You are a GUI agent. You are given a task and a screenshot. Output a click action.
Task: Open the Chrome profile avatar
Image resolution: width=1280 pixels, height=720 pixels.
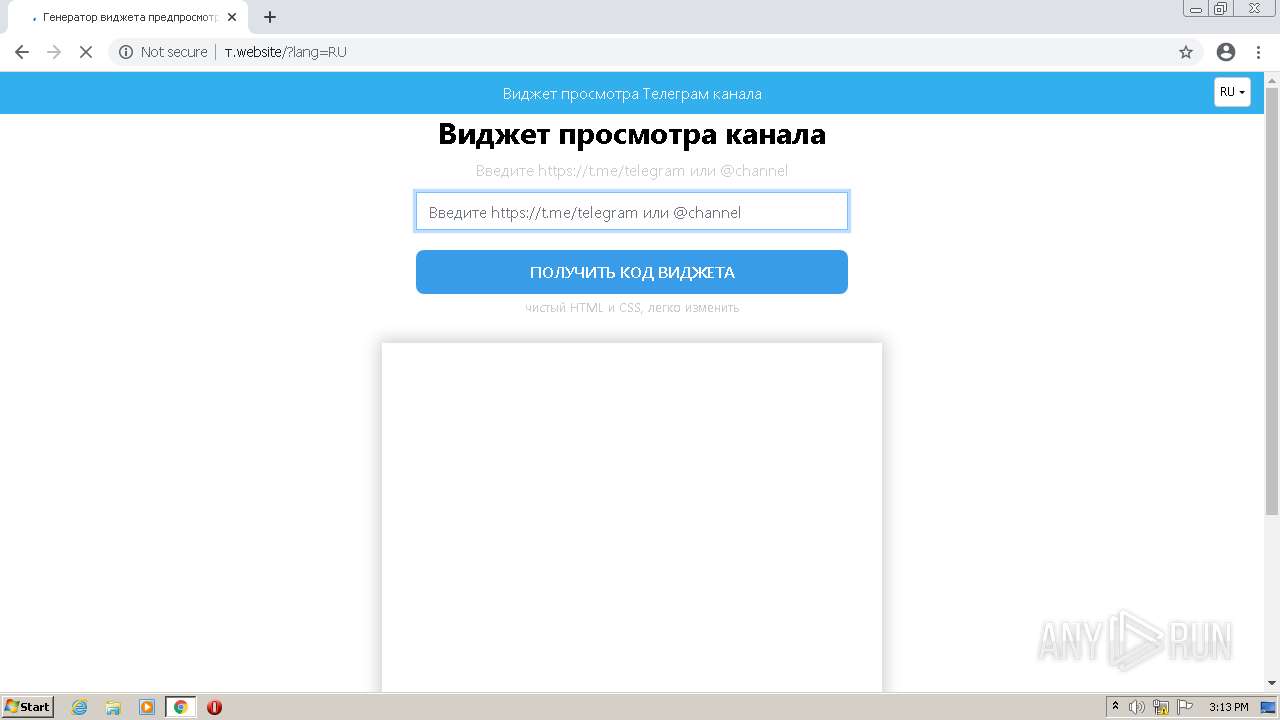(1226, 52)
